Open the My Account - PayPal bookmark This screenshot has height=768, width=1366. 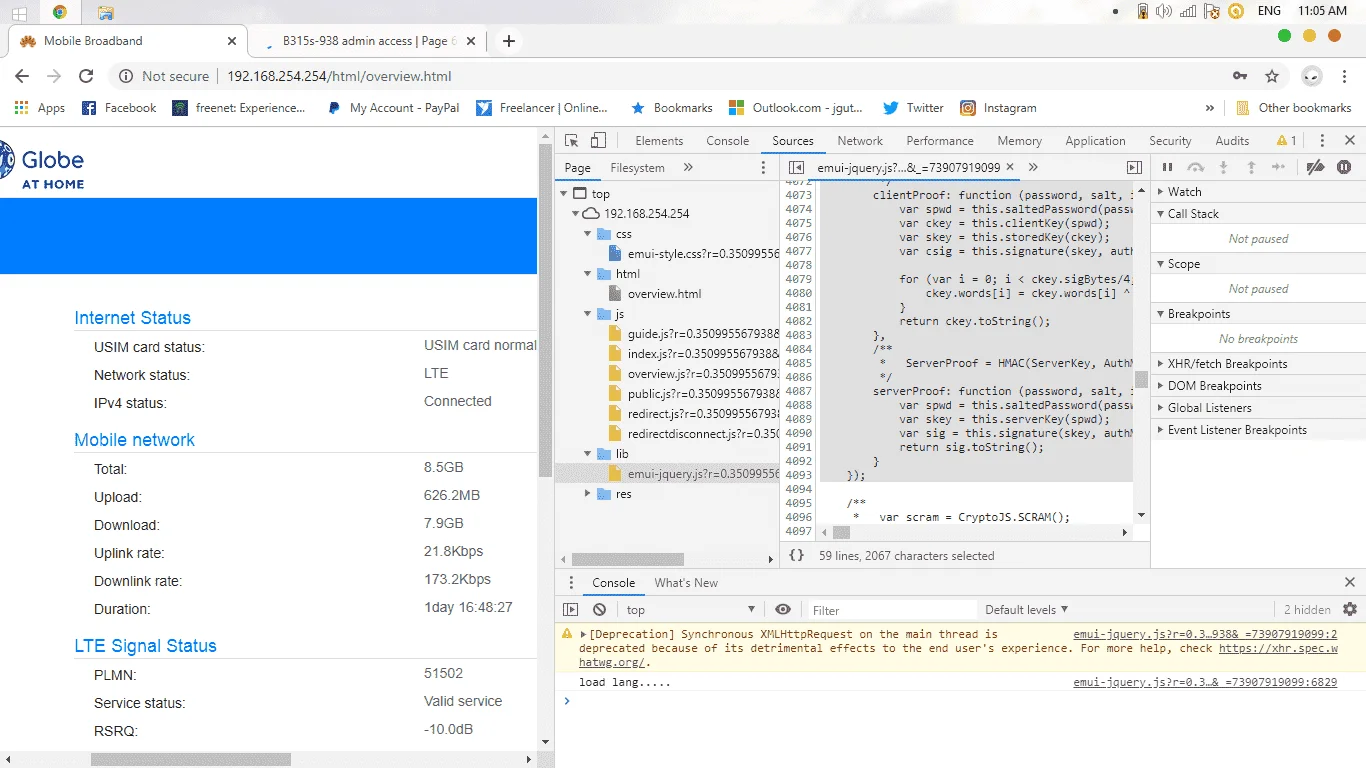click(x=393, y=108)
